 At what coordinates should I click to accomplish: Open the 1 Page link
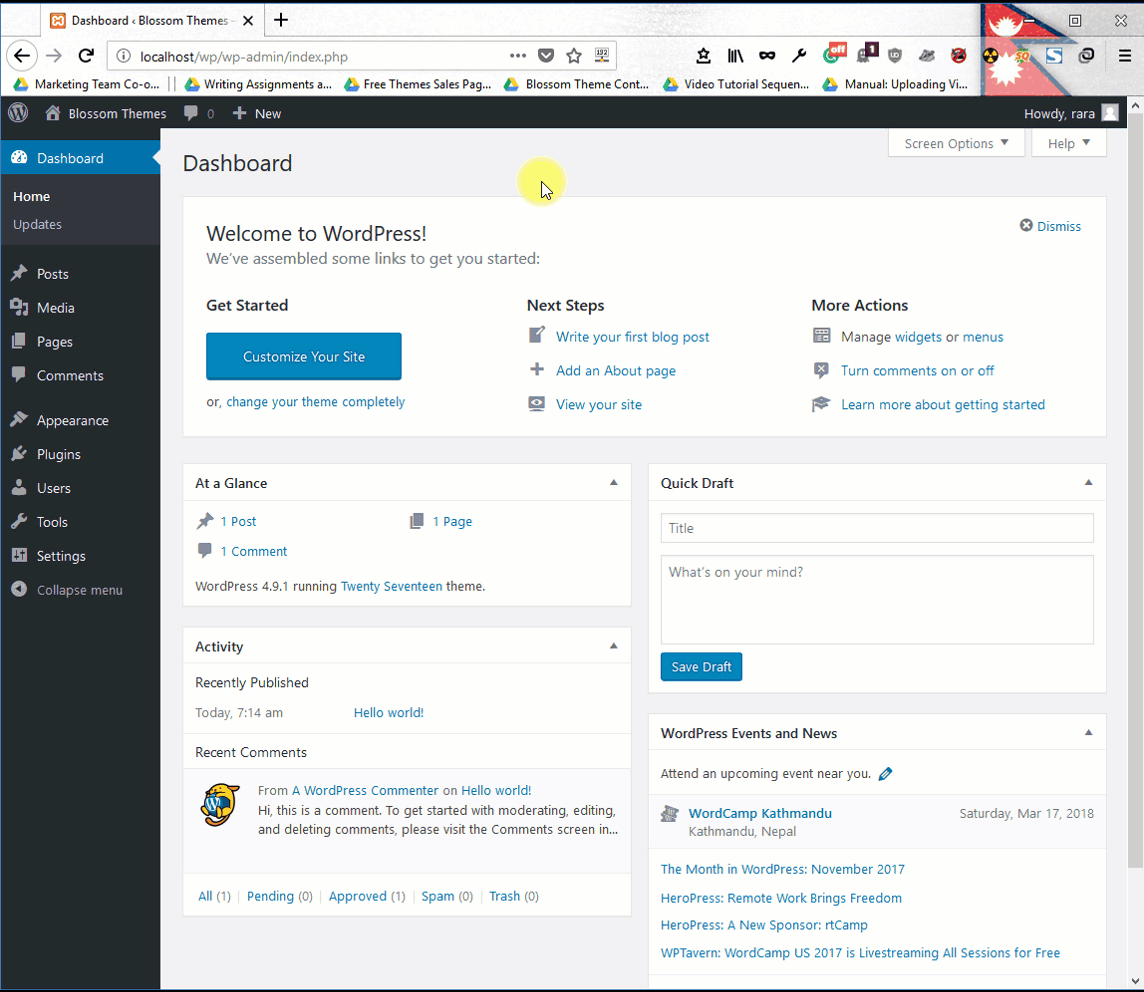(452, 522)
